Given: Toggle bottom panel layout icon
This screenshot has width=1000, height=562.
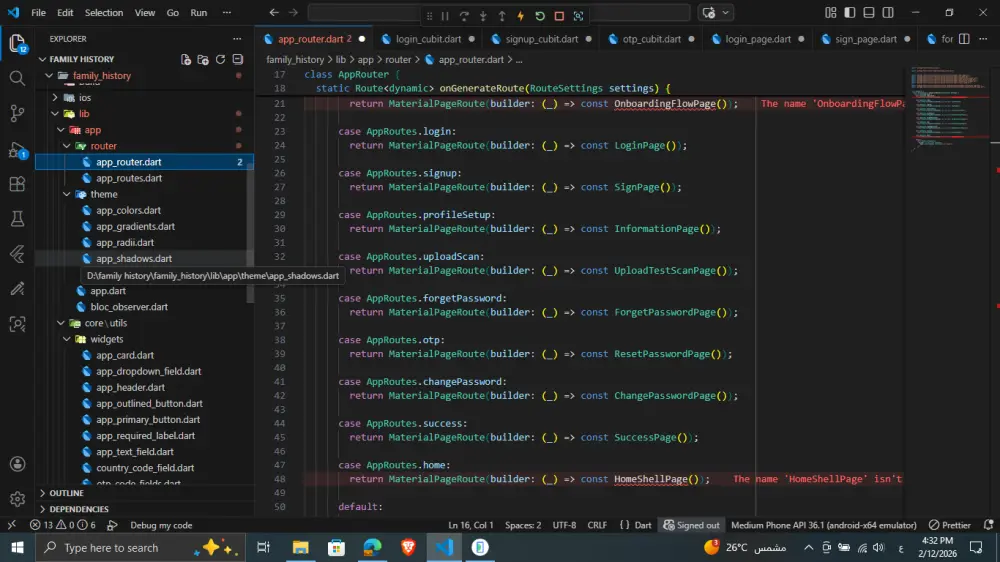Looking at the screenshot, I should point(869,13).
